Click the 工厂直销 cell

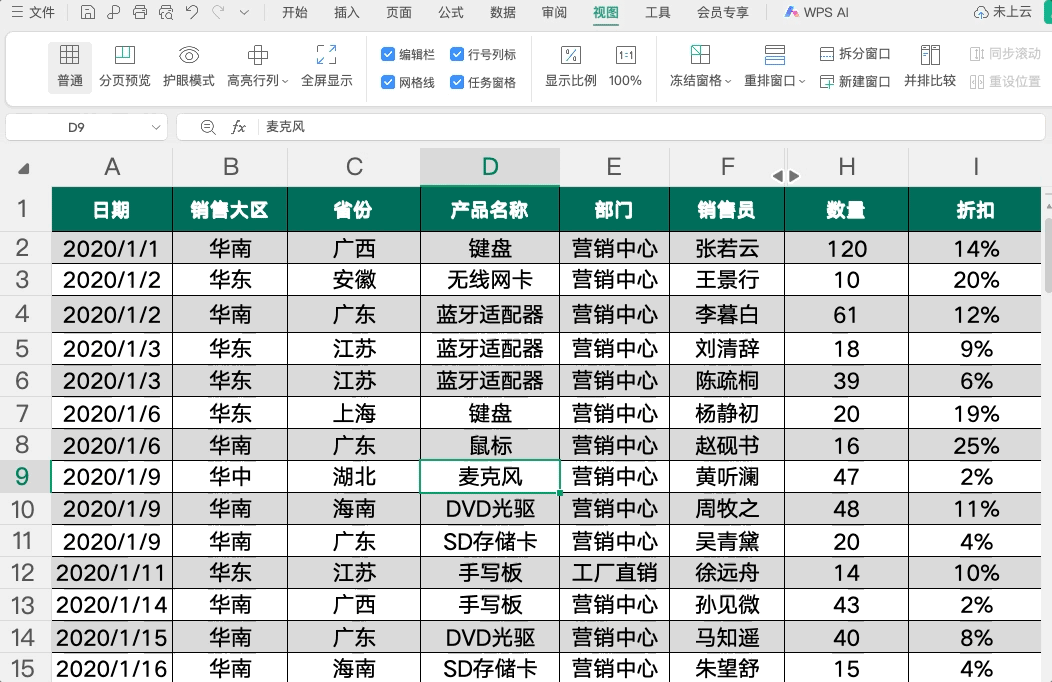pyautogui.click(x=615, y=573)
